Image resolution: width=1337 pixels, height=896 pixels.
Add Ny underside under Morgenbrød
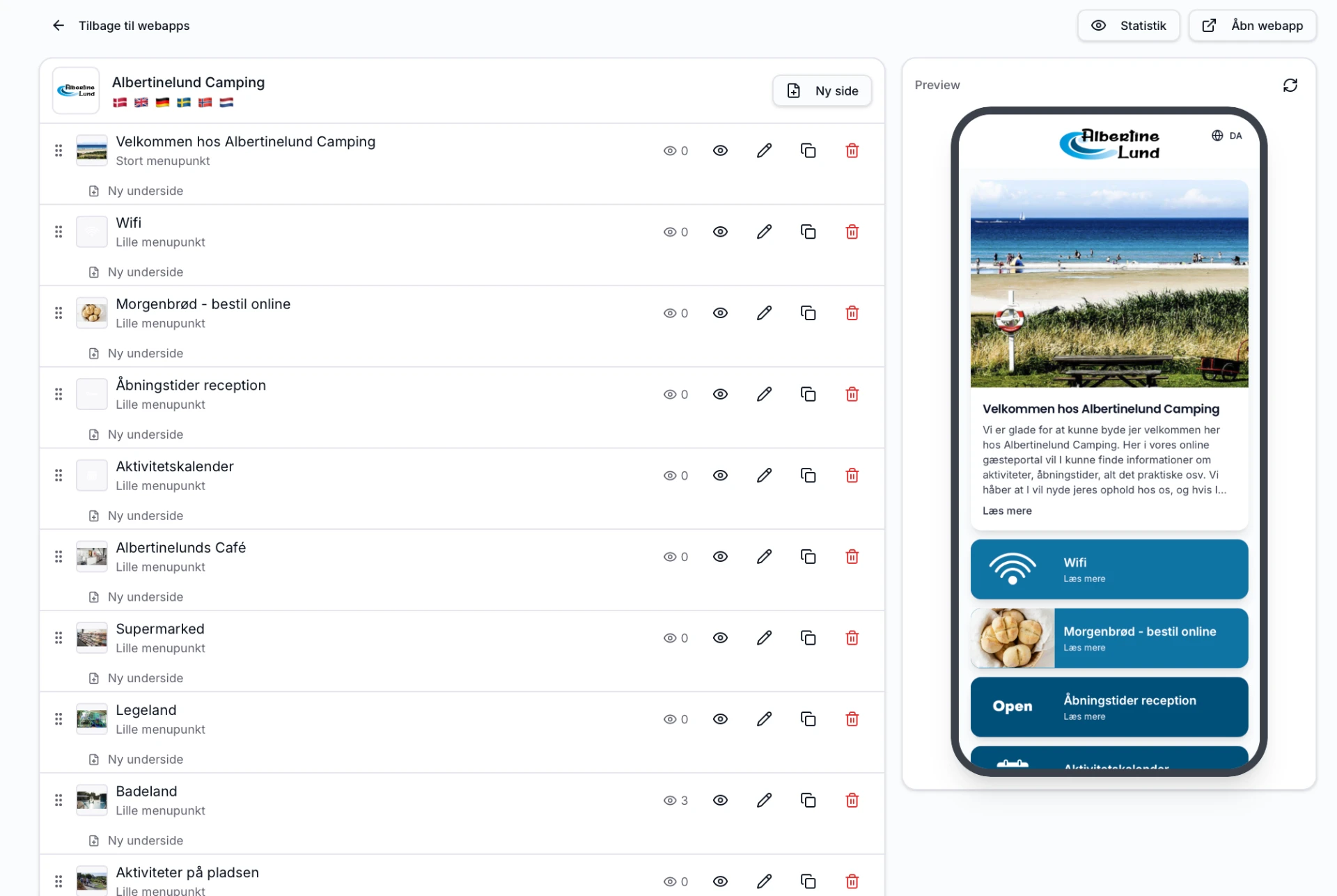pyautogui.click(x=136, y=354)
